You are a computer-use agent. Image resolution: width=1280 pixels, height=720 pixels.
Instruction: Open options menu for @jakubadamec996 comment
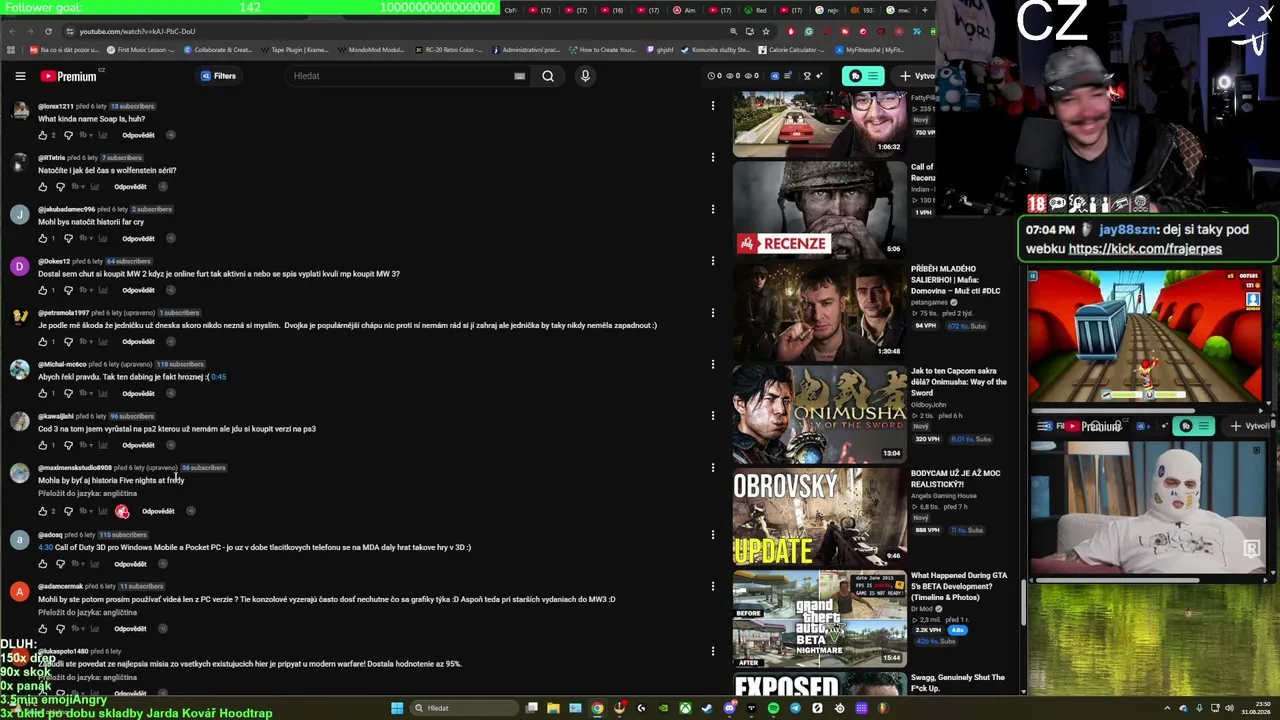(713, 209)
